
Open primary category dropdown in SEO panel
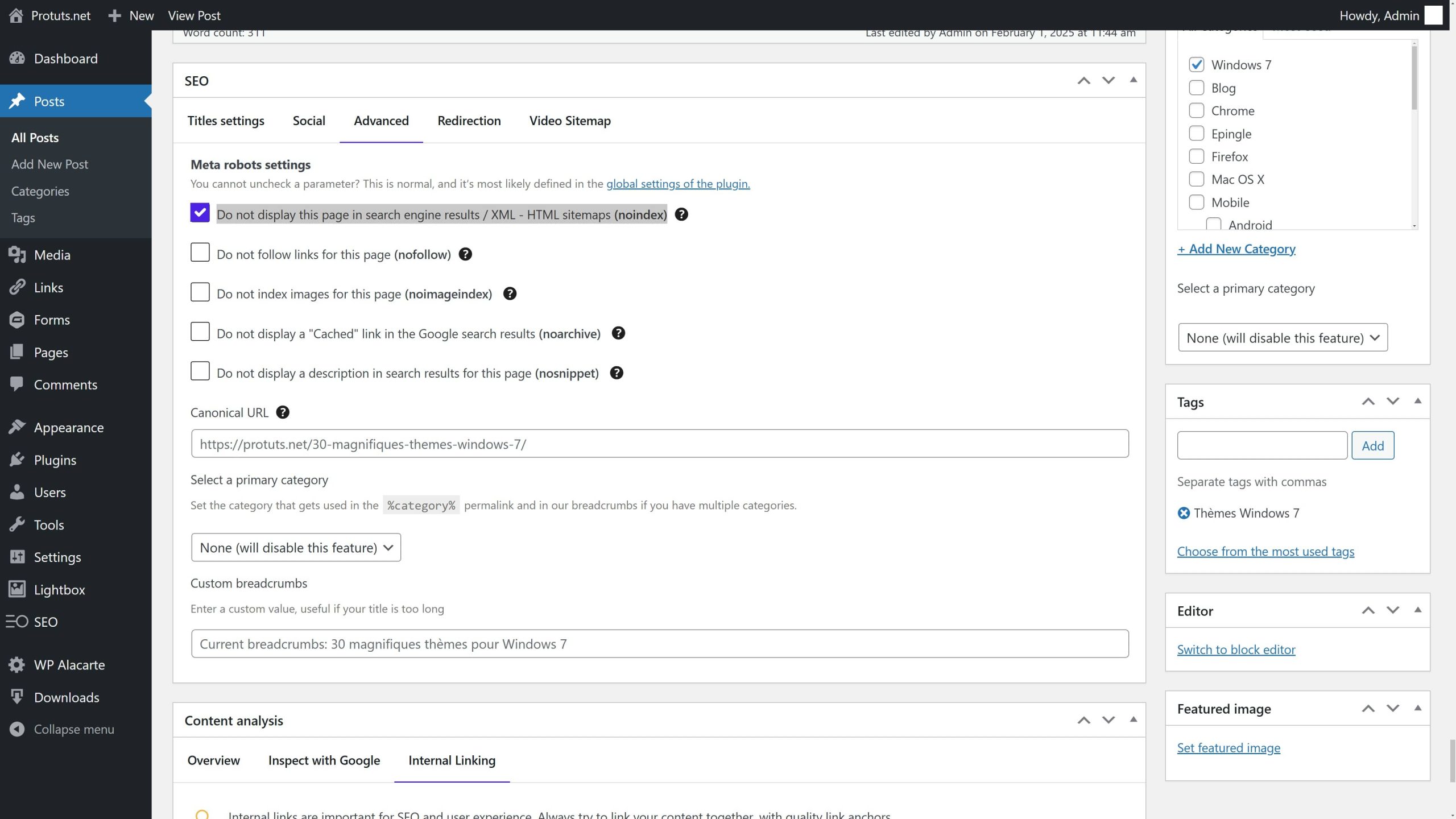(296, 547)
